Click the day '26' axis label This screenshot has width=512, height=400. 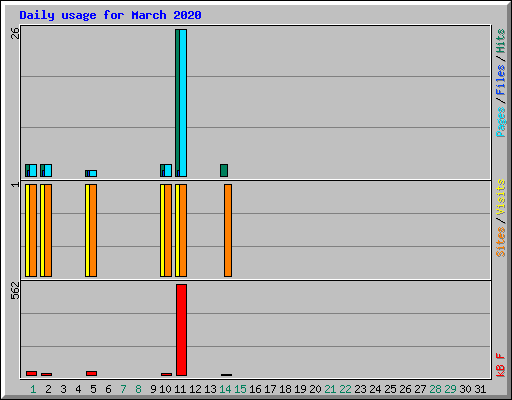pos(405,389)
